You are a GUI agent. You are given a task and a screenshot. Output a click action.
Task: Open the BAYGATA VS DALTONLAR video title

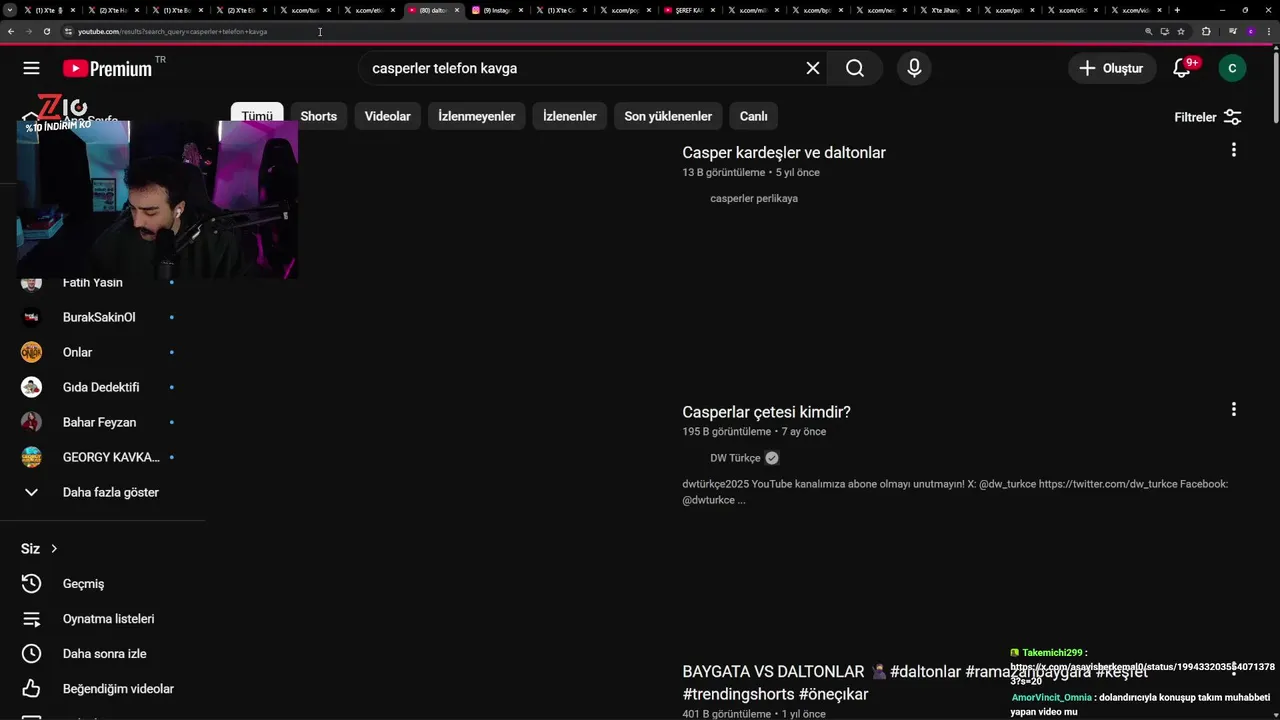click(x=915, y=683)
